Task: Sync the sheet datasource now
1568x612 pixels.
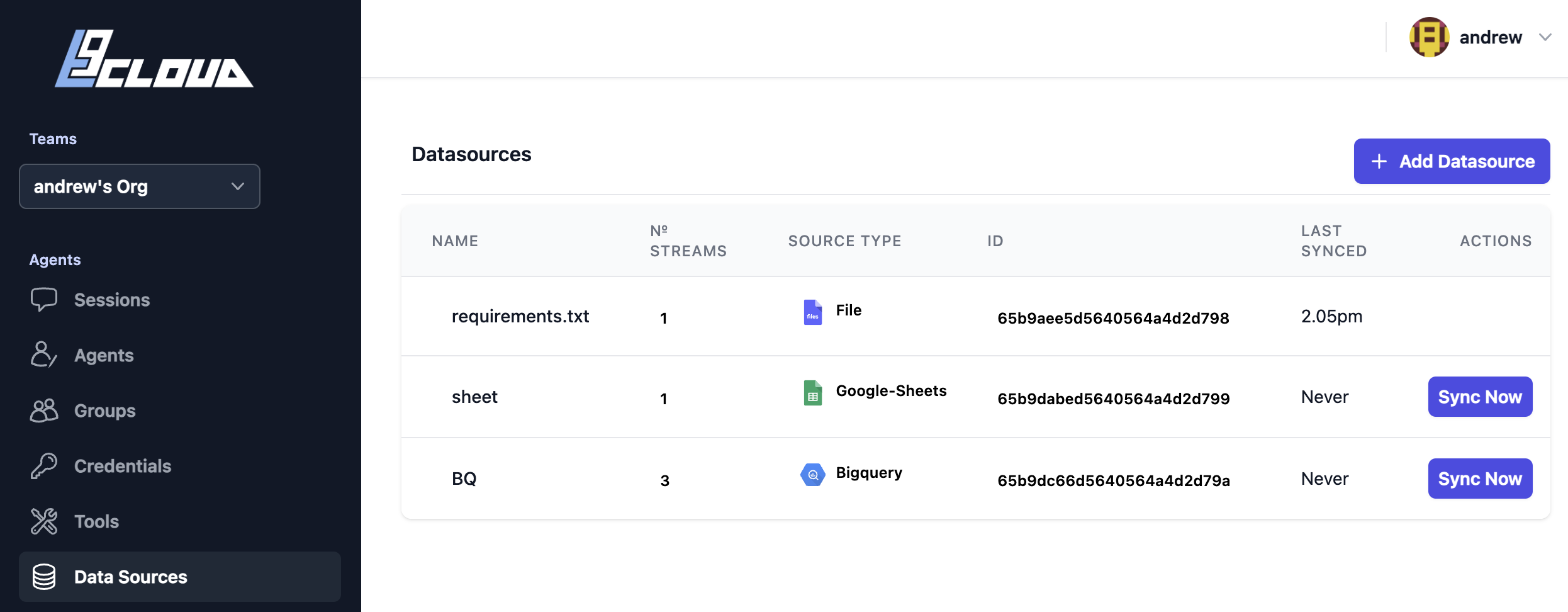Action: (1480, 397)
